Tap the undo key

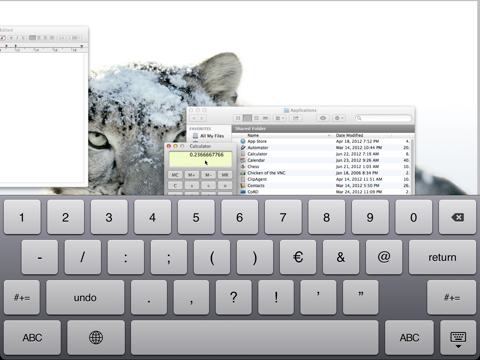[x=85, y=297]
